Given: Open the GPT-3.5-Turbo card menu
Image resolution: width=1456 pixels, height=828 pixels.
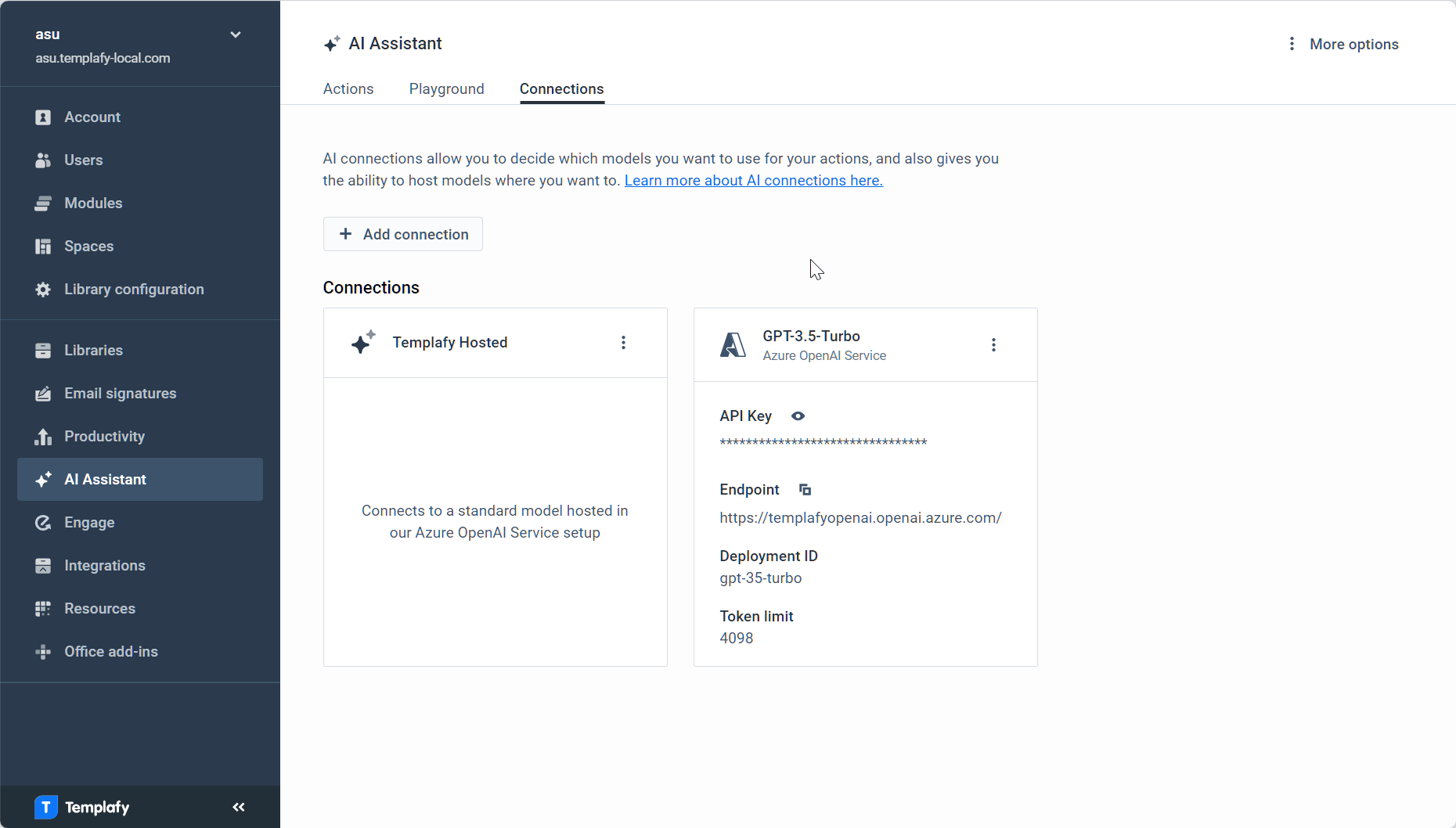Looking at the screenshot, I should click(993, 344).
